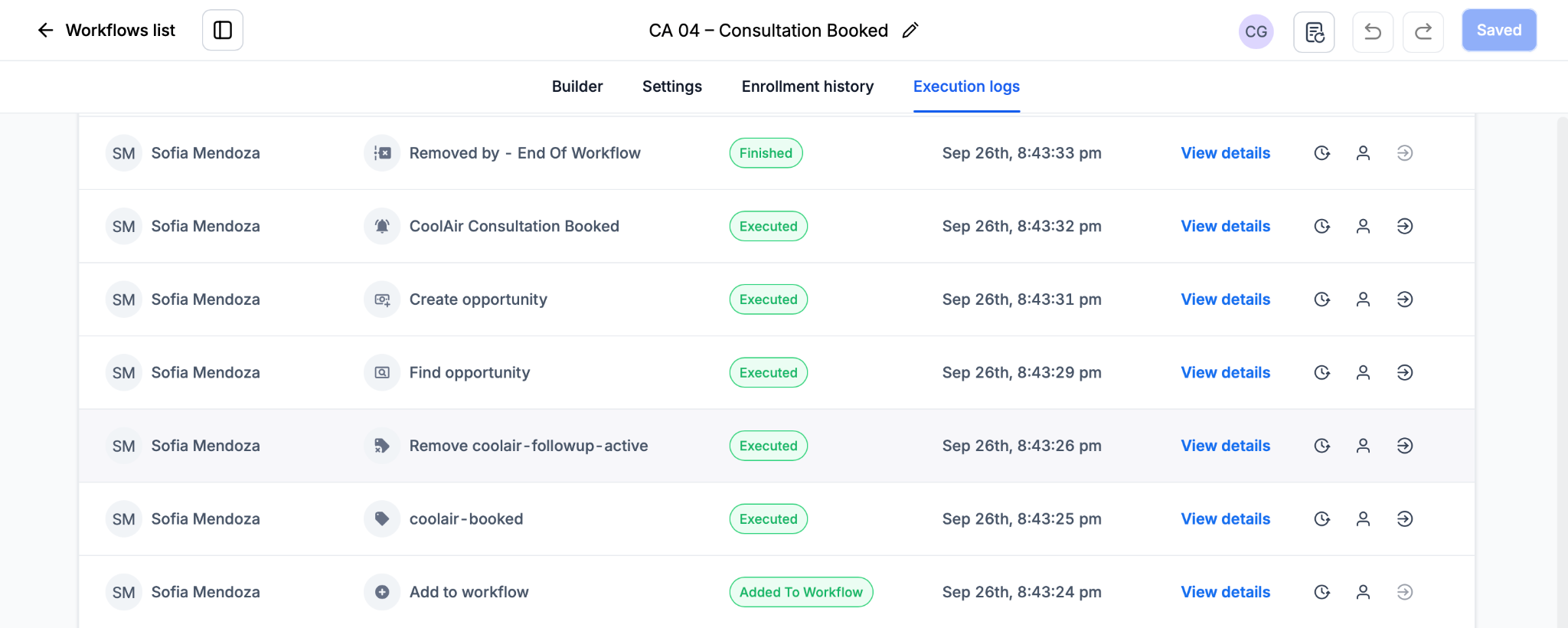
Task: Click go-to arrow in Remove coolair-followup-active row
Action: click(x=1405, y=446)
